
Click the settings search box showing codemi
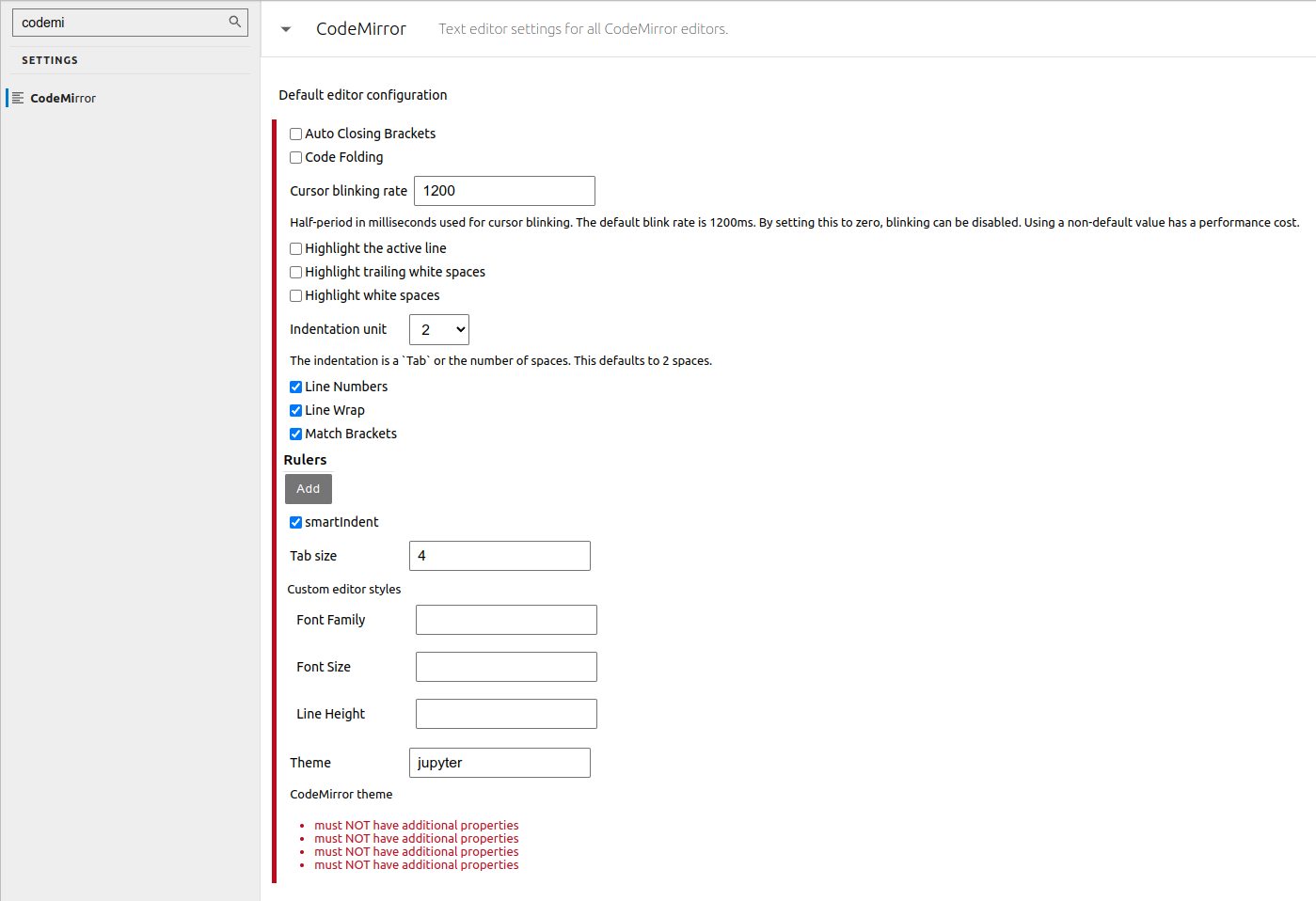[x=122, y=21]
